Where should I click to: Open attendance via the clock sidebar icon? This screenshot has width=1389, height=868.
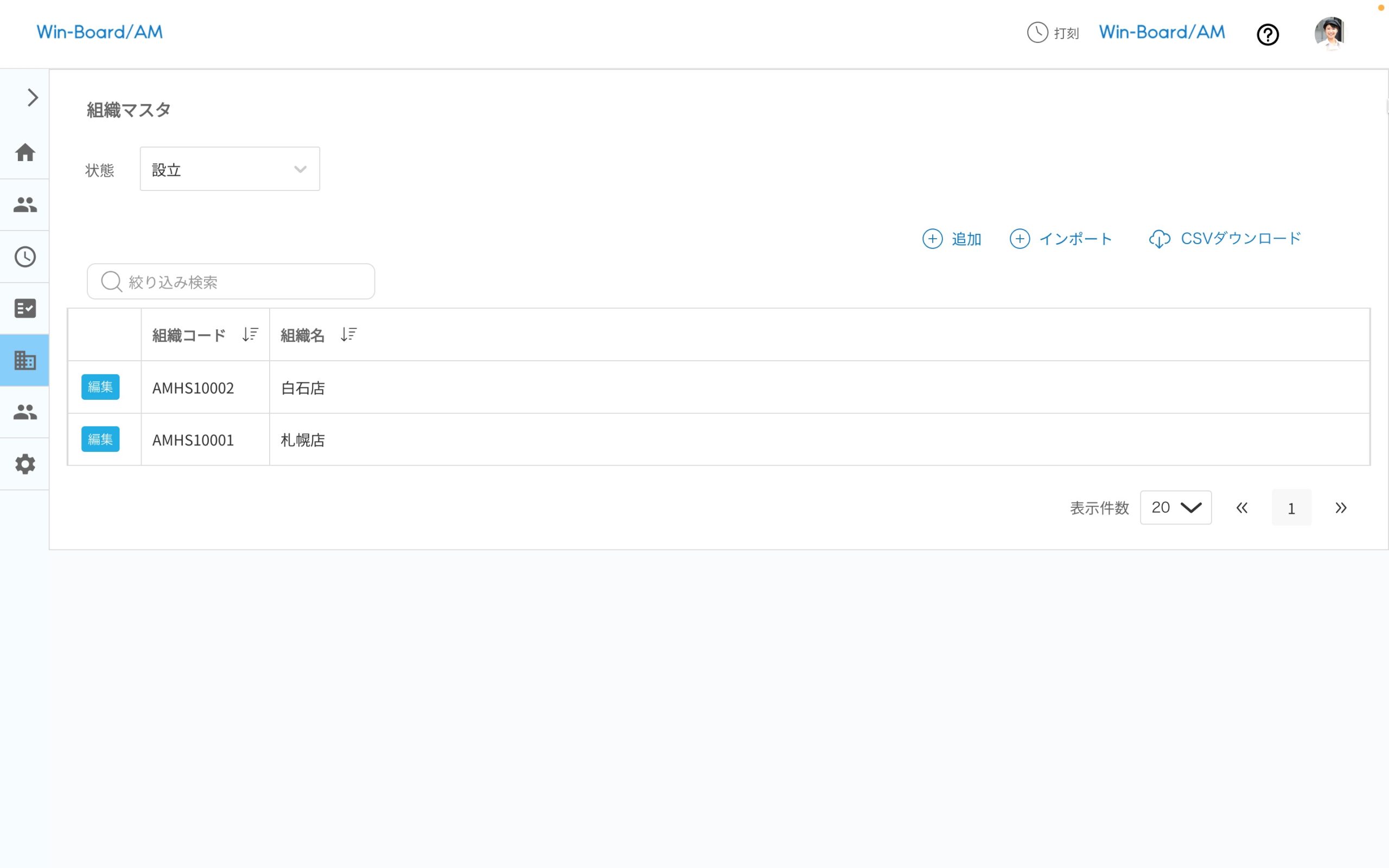(24, 257)
